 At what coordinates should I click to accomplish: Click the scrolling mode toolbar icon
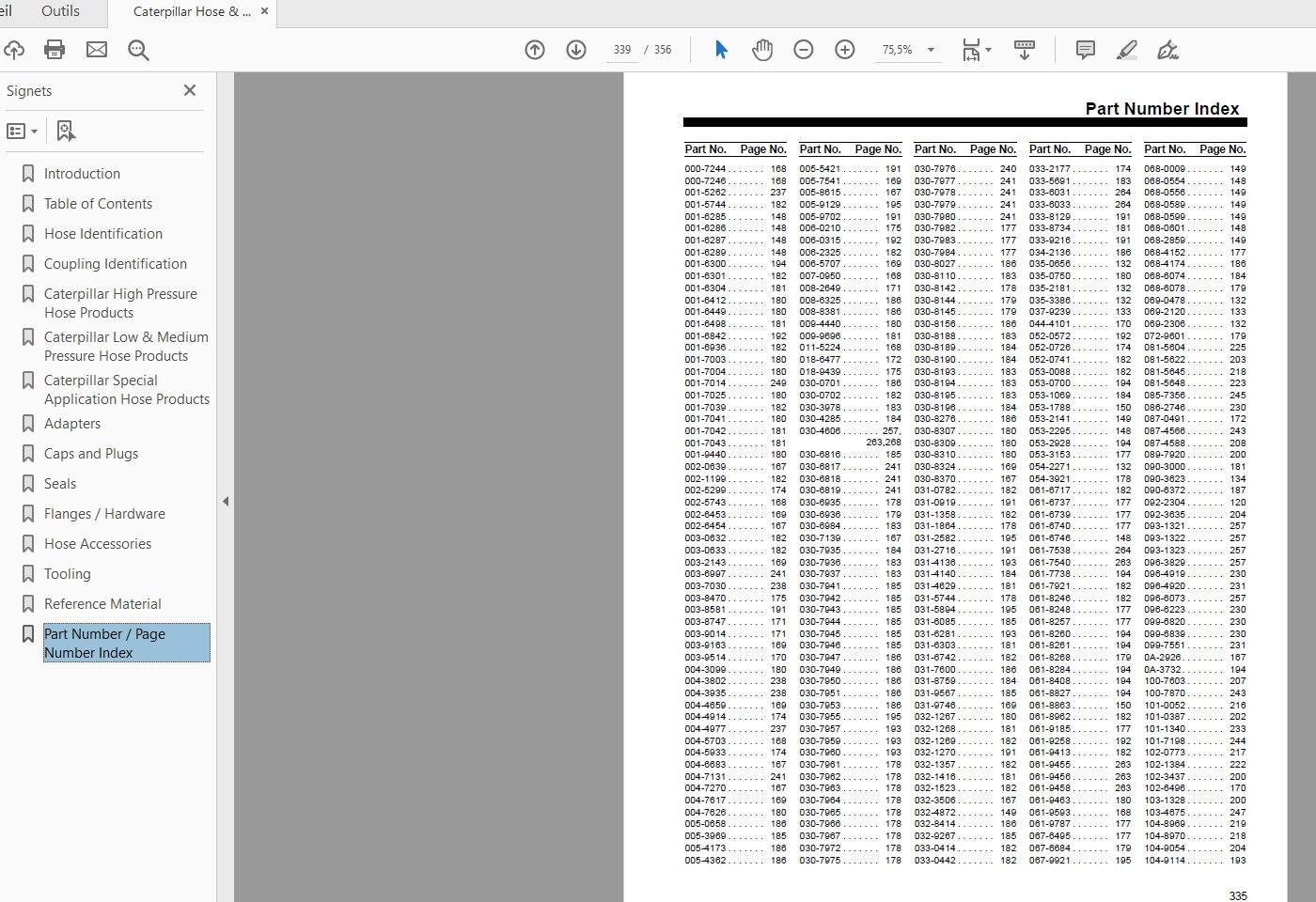coord(1025,50)
